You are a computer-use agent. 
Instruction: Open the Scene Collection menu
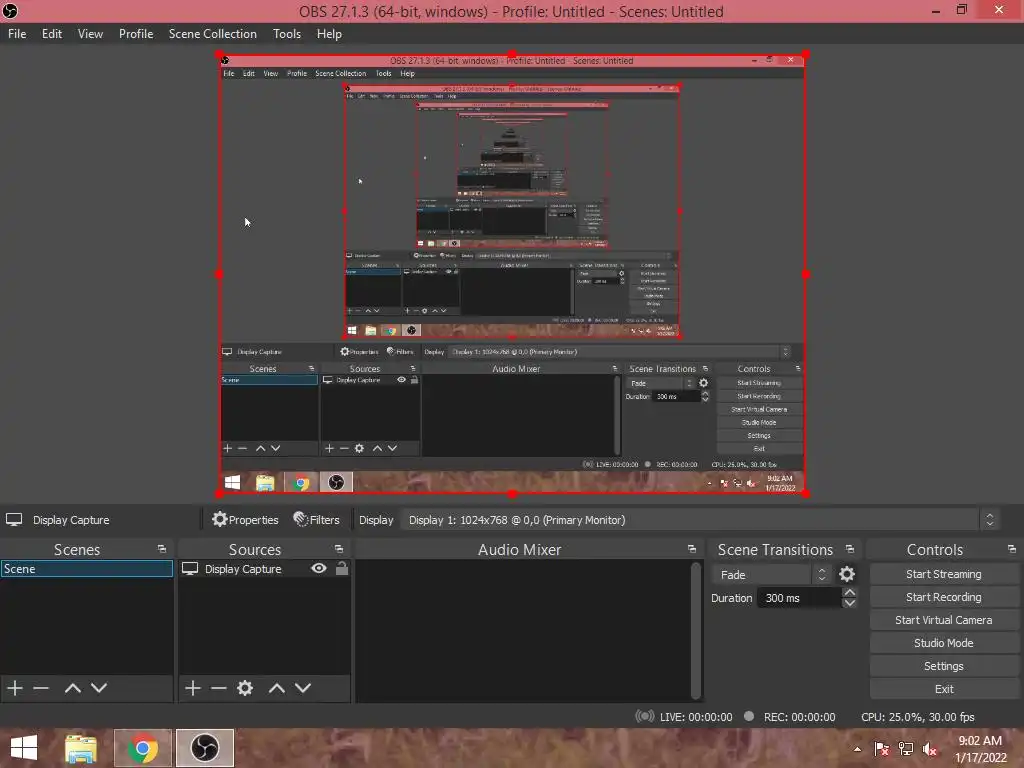212,34
